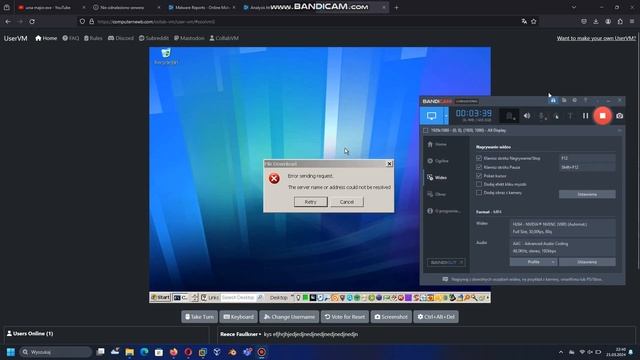The width and height of the screenshot is (640, 360).
Task: Open File Explorer from the host taskbar
Action: (129, 352)
